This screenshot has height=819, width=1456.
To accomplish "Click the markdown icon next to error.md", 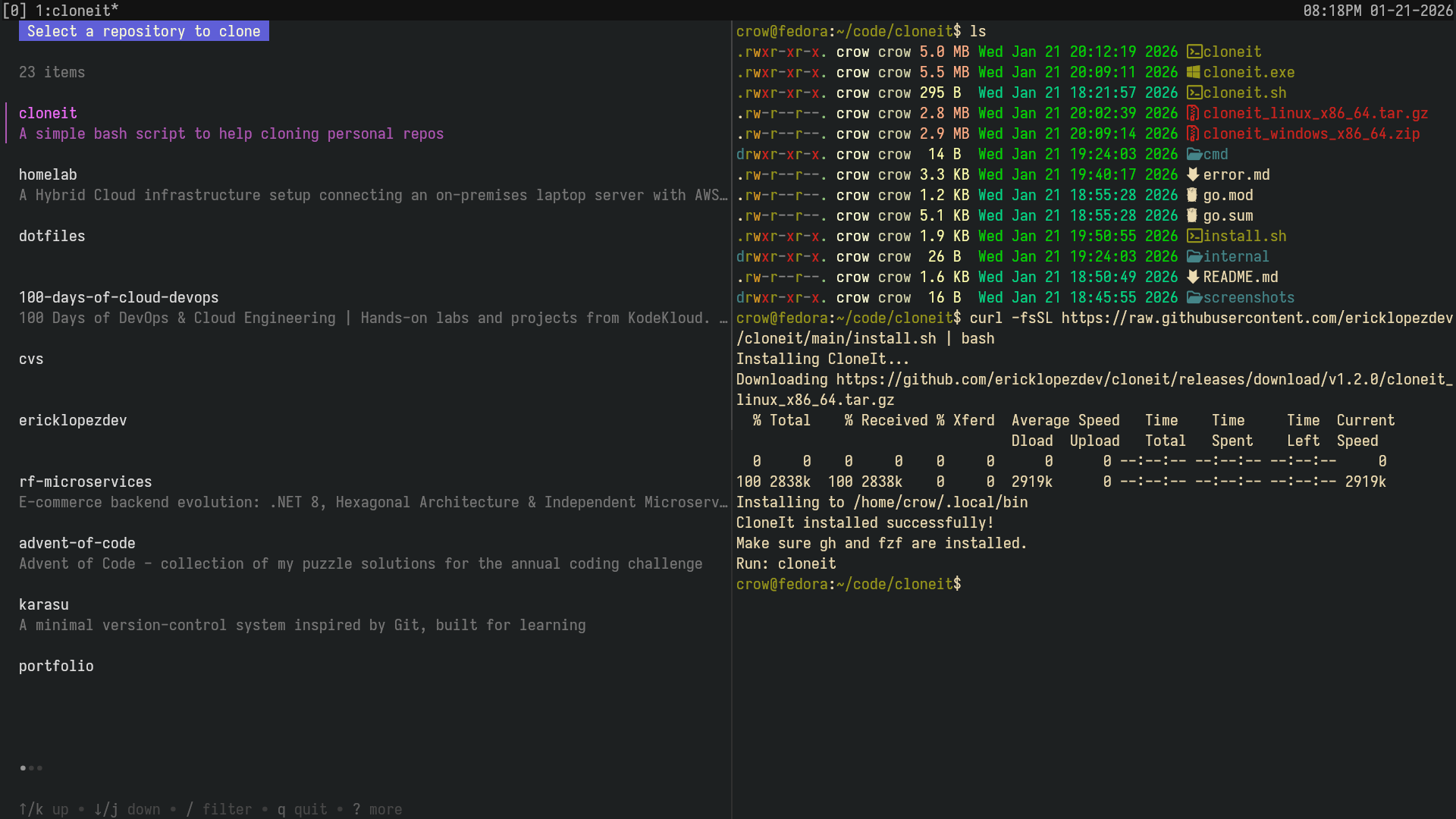I will coord(1193,174).
